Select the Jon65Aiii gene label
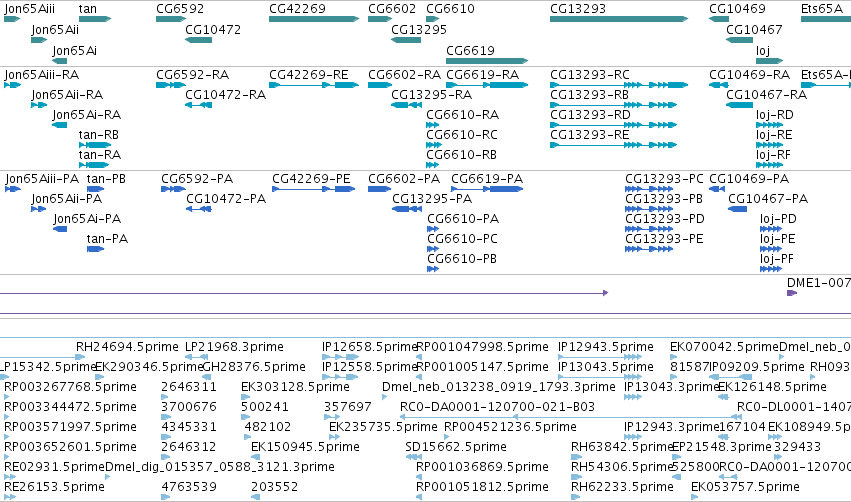851x502 pixels. pyautogui.click(x=29, y=9)
